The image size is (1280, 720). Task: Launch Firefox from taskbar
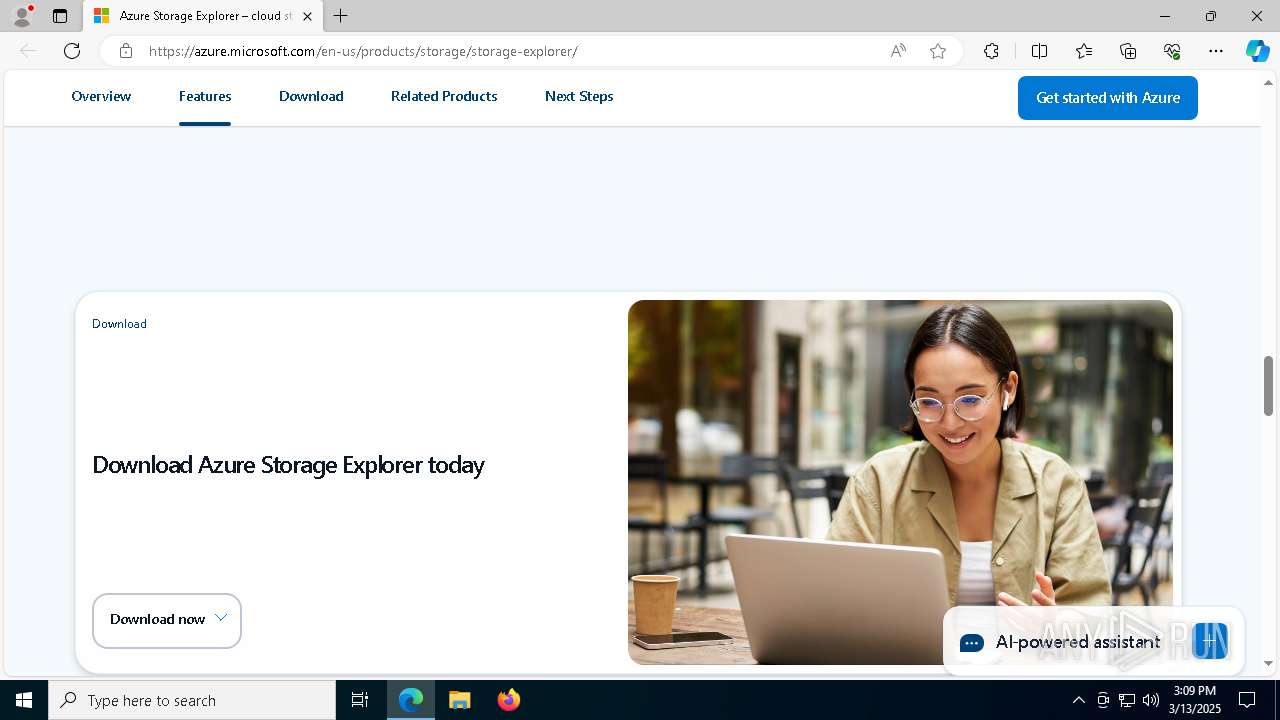508,700
